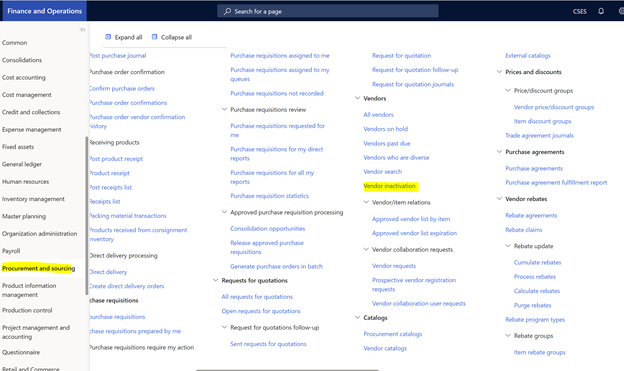Collapse Requests for quotations chevron

click(215, 280)
